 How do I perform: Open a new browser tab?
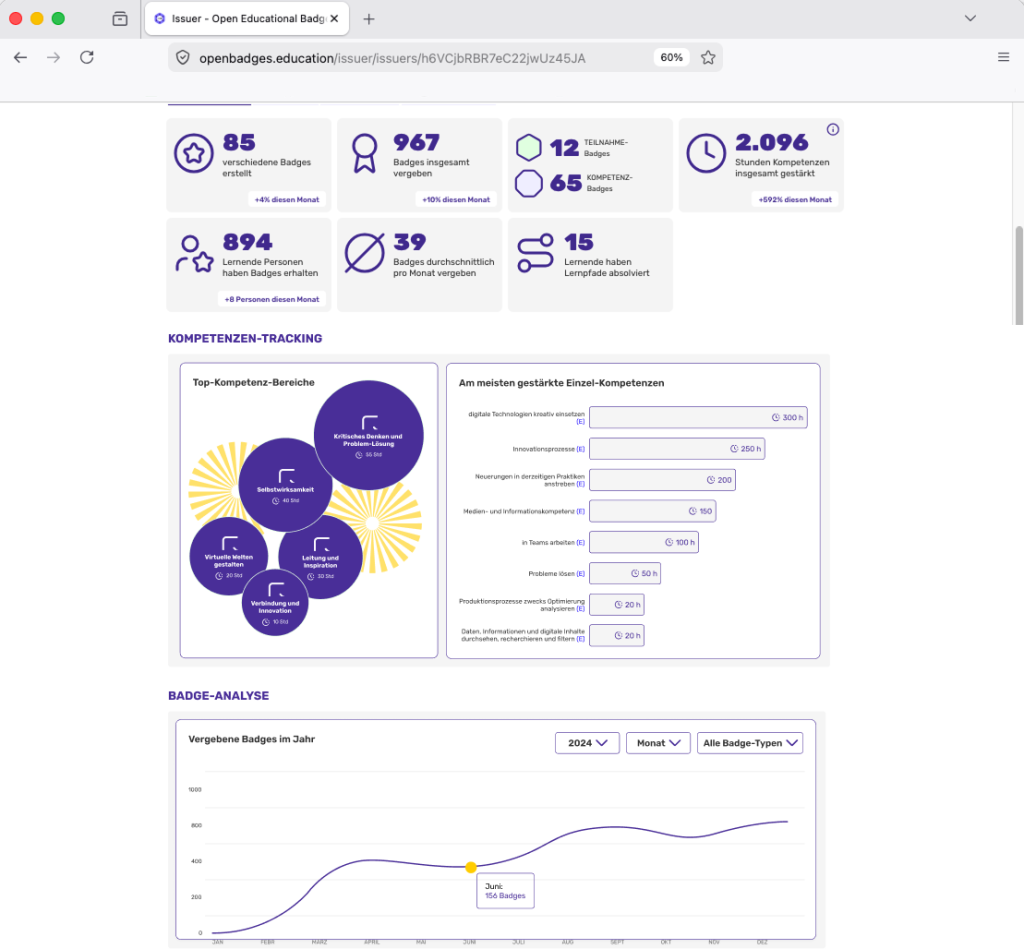pos(369,19)
